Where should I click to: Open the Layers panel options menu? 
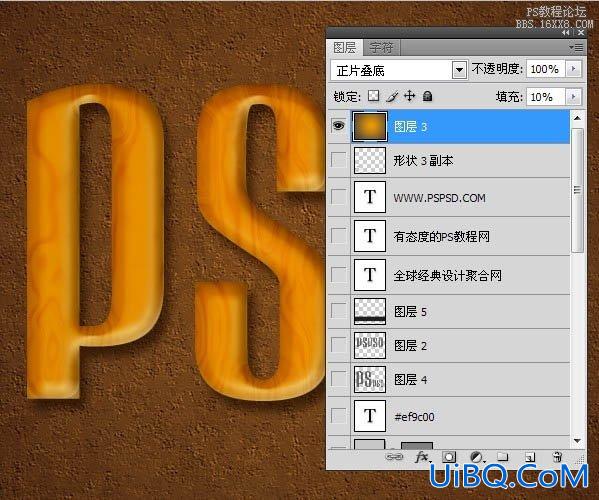click(x=577, y=47)
